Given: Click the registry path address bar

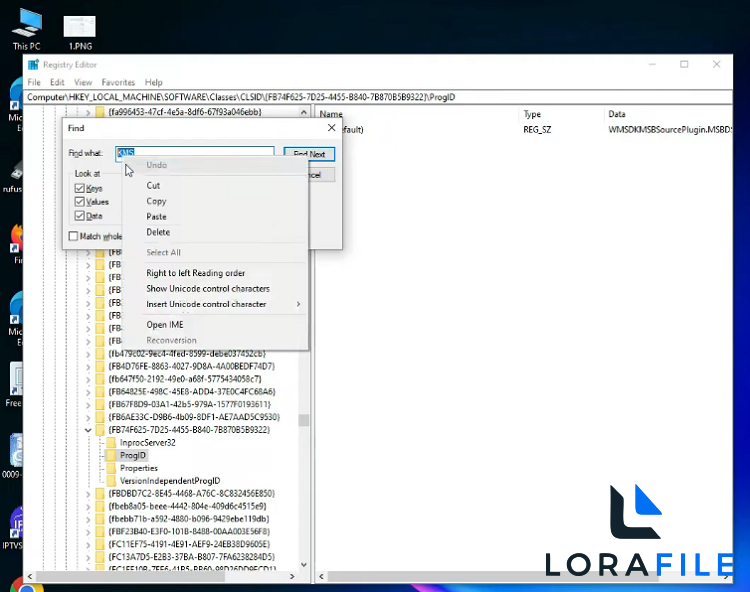Looking at the screenshot, I should (x=378, y=97).
